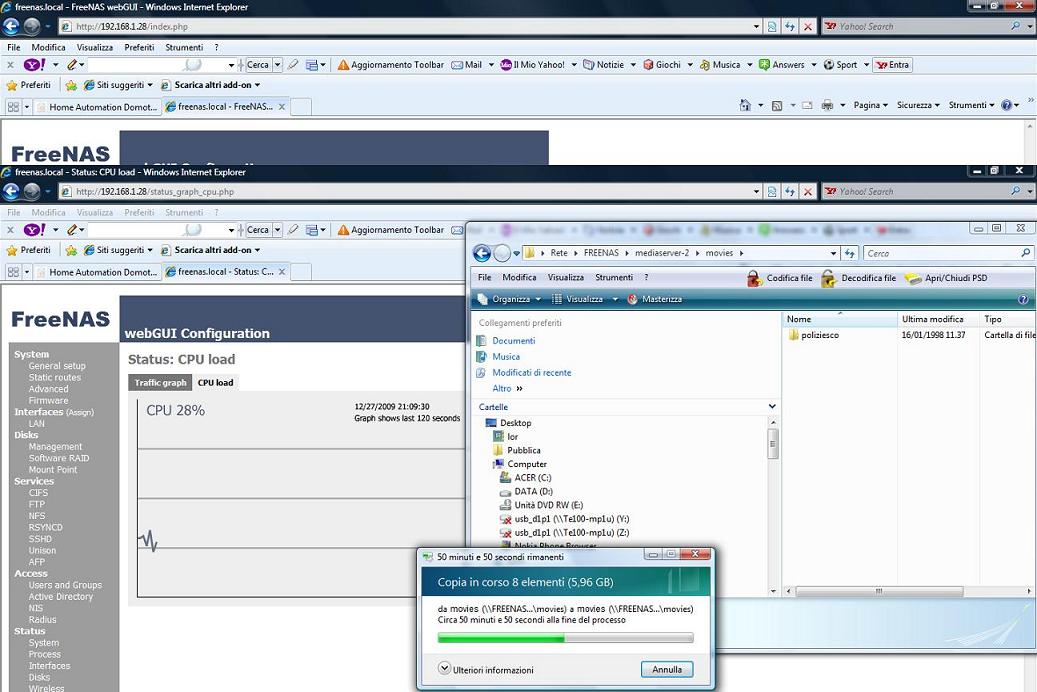Open Modifica menu in Explorer window
The width and height of the screenshot is (1037, 692).
(519, 278)
